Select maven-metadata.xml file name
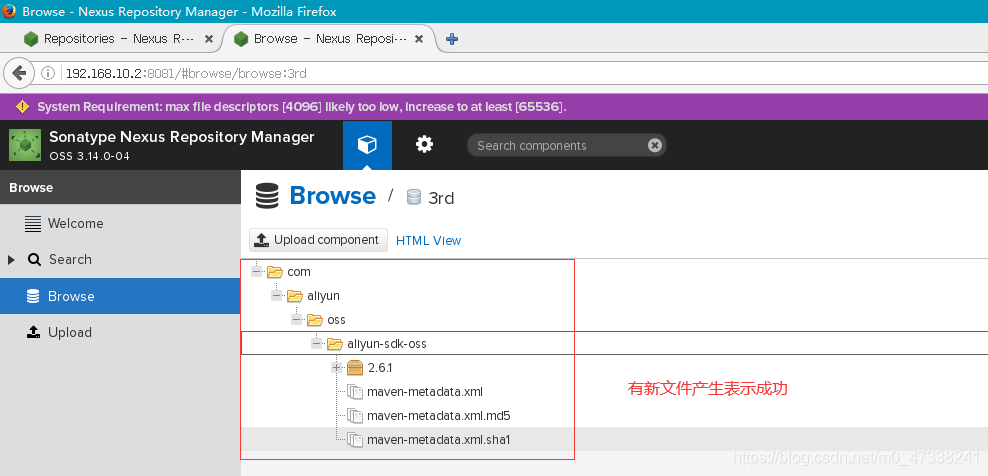This screenshot has height=476, width=988. [x=425, y=392]
